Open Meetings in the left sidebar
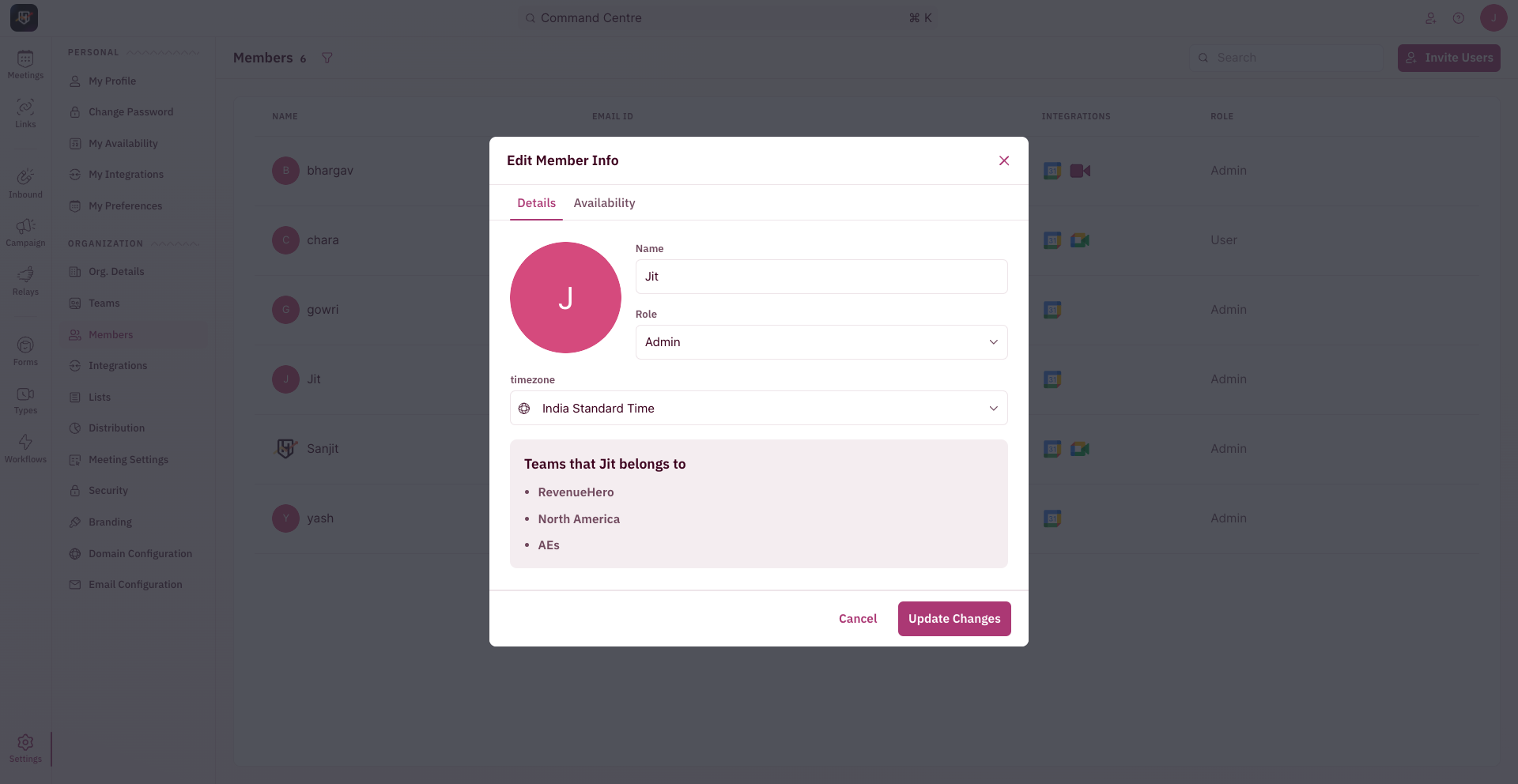Image resolution: width=1518 pixels, height=784 pixels. tap(25, 65)
